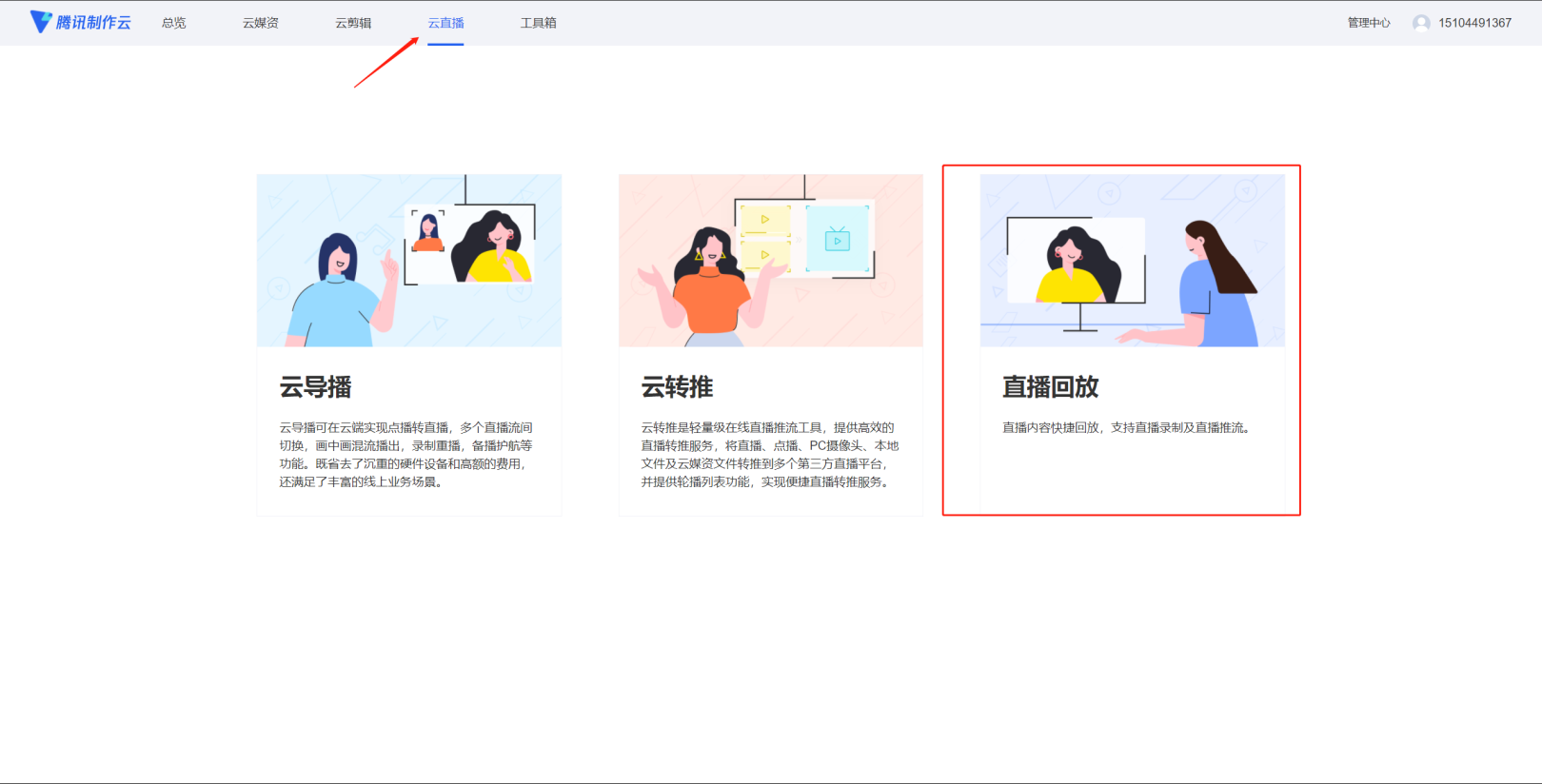Open 管理中心 link
1542x784 pixels.
coord(1369,23)
